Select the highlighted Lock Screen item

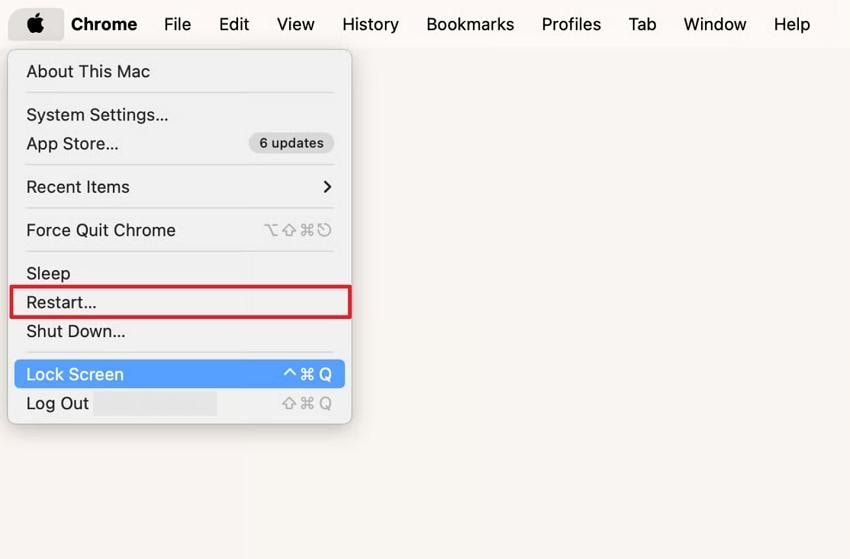[179, 374]
